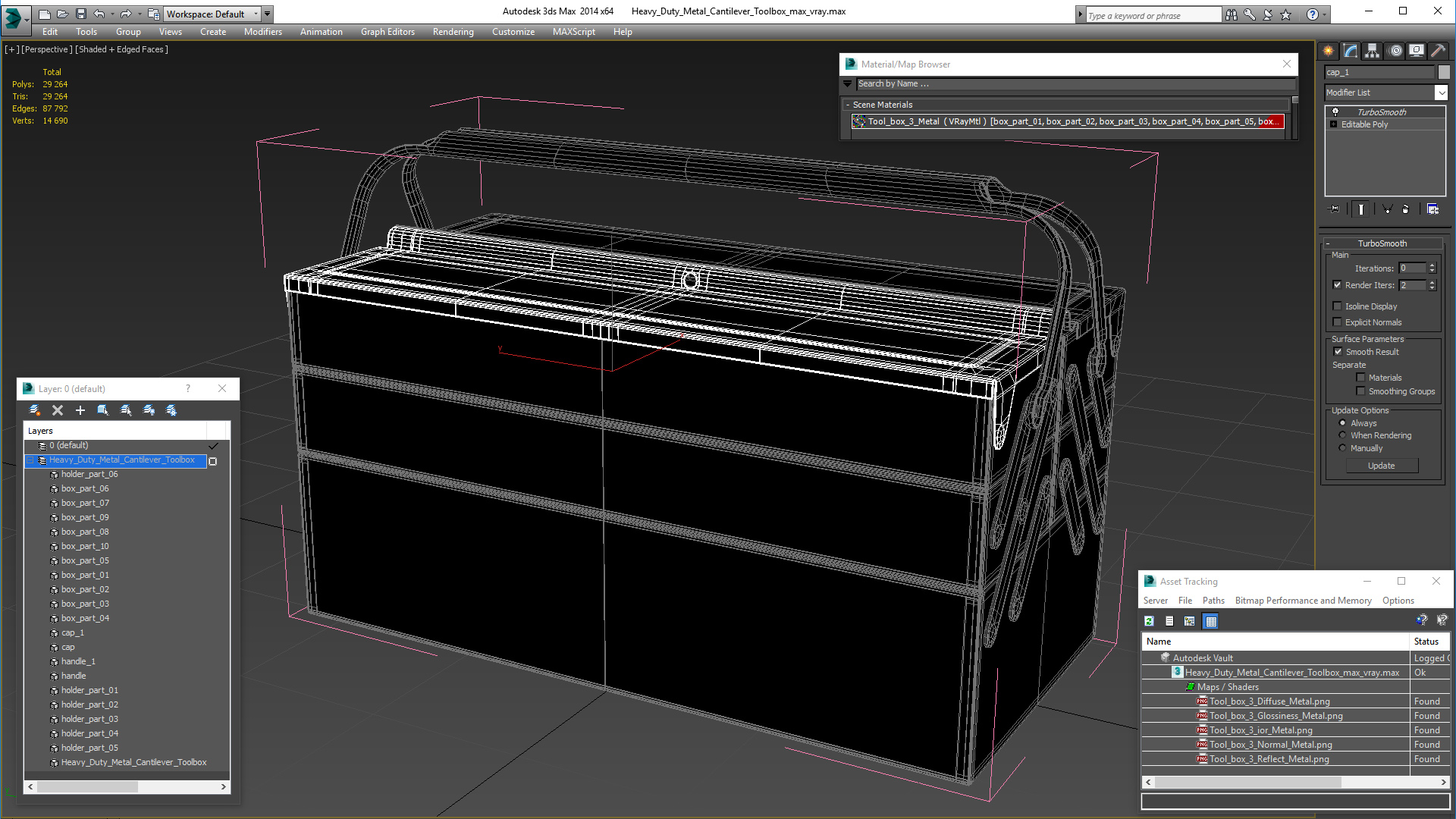
Task: Toggle TurboSmooth modifier lightbulb icon
Action: point(1335,111)
